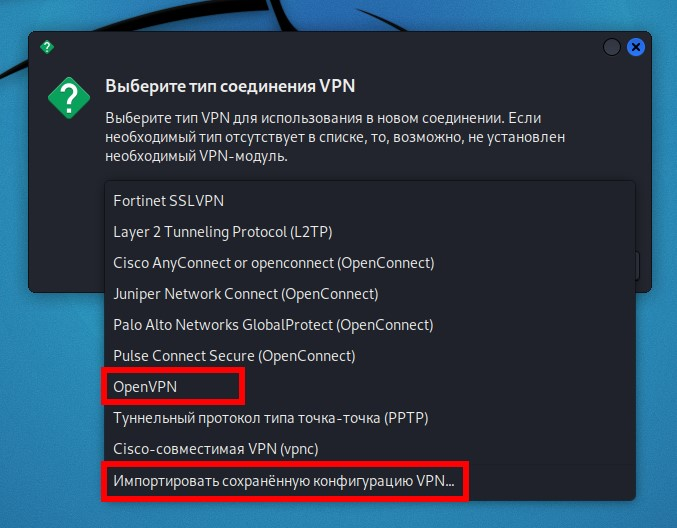The image size is (677, 528).
Task: Click the black Kali dragon shape on wallpaper
Action: [276, 15]
